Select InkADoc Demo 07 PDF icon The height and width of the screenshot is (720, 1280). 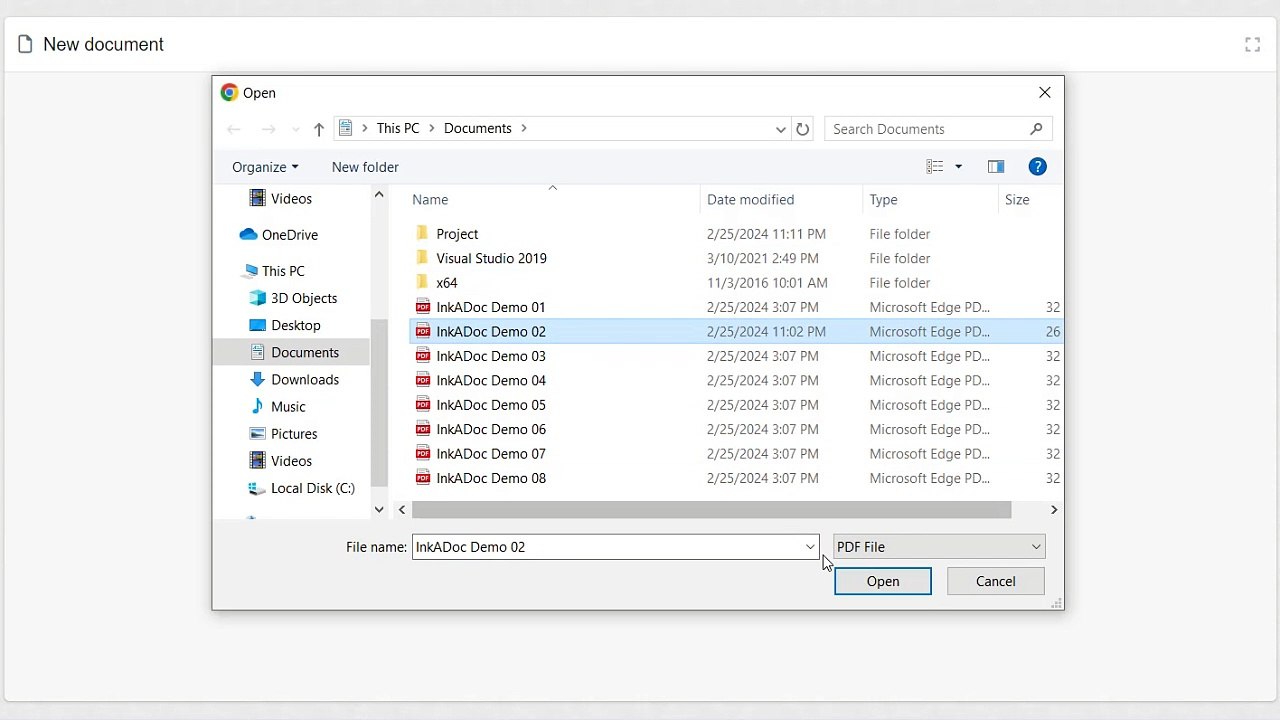coord(423,454)
